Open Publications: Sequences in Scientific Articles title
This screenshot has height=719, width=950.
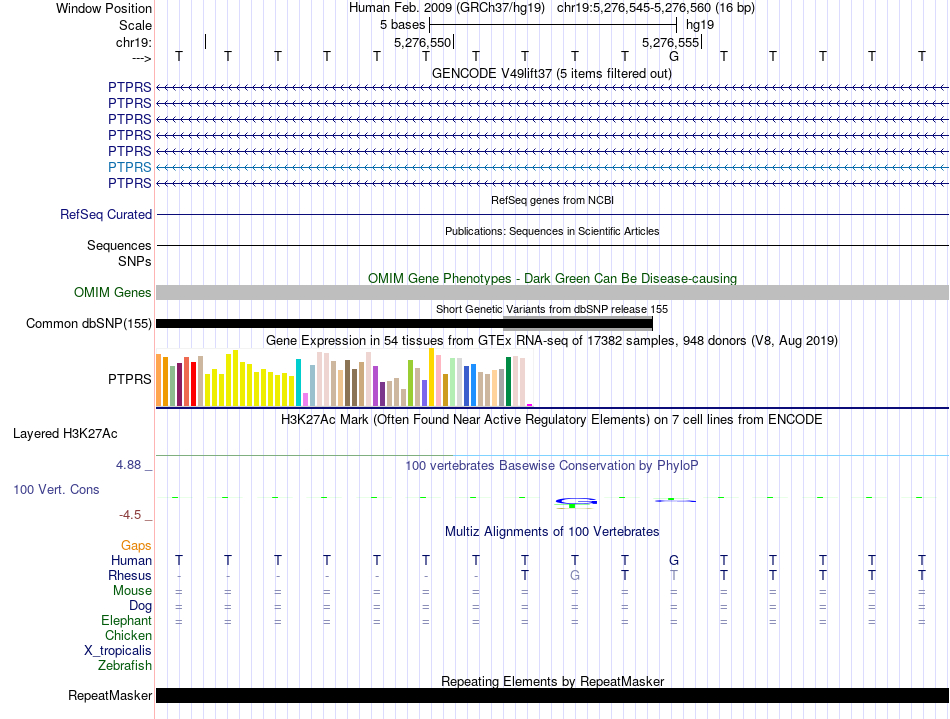point(552,231)
